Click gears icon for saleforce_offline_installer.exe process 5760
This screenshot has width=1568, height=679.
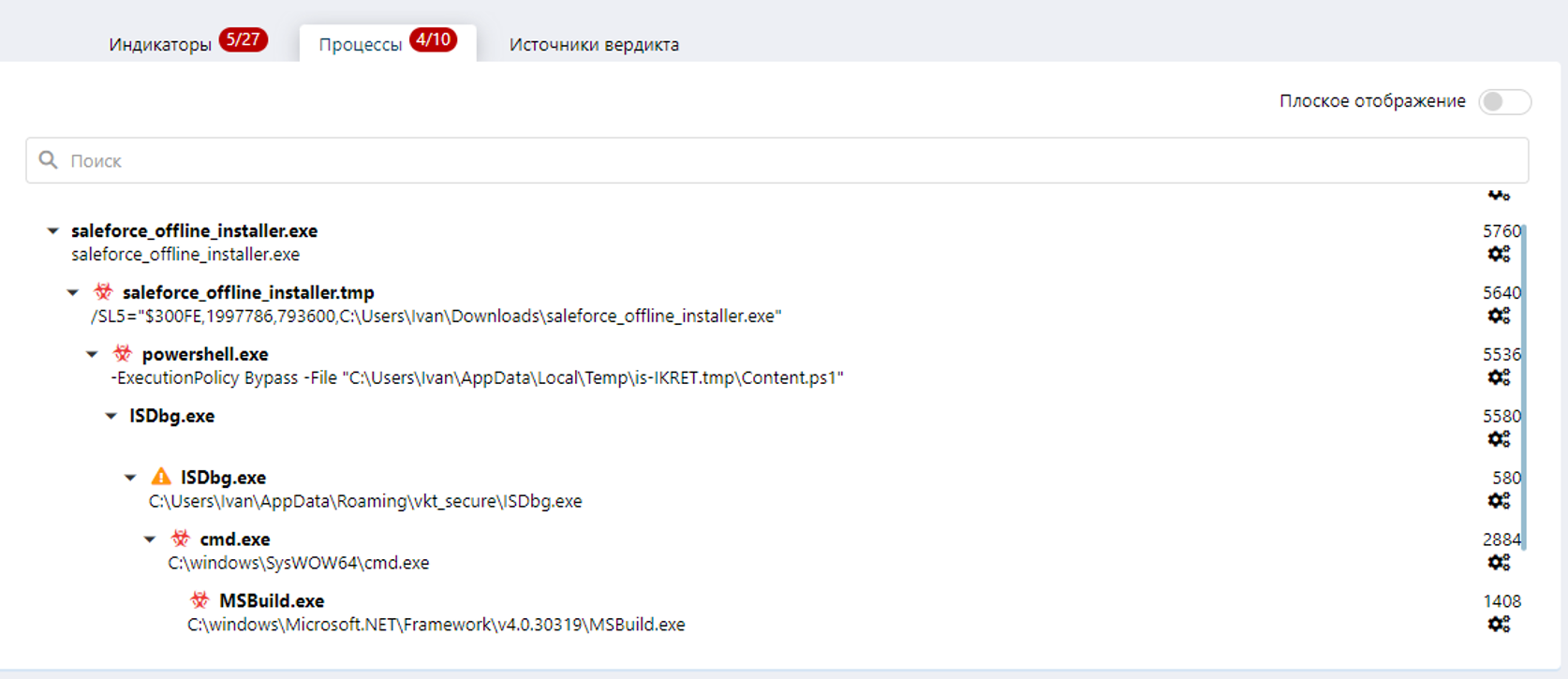1499,254
